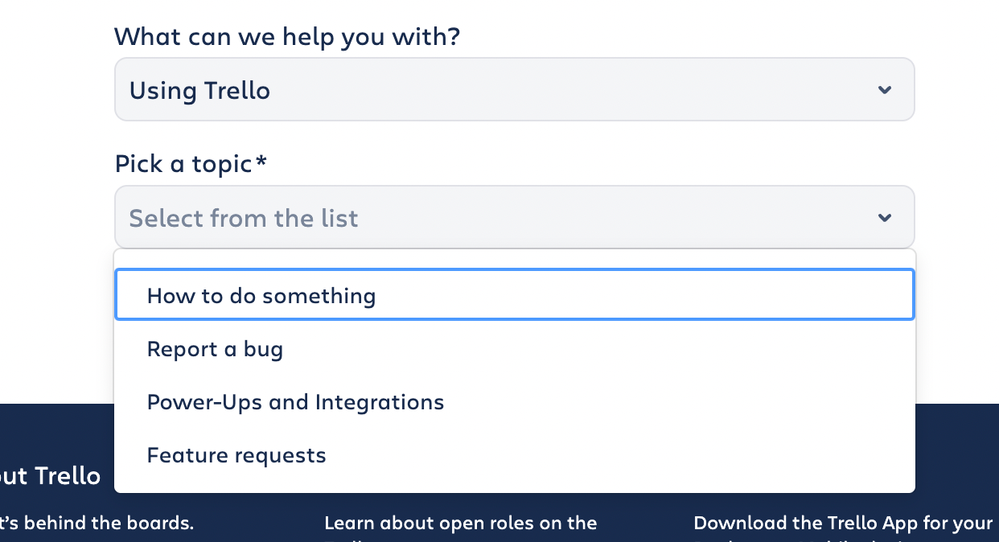Open the 'What can we help you with' dropdown
Image resolution: width=999 pixels, height=542 pixels.
(x=514, y=90)
